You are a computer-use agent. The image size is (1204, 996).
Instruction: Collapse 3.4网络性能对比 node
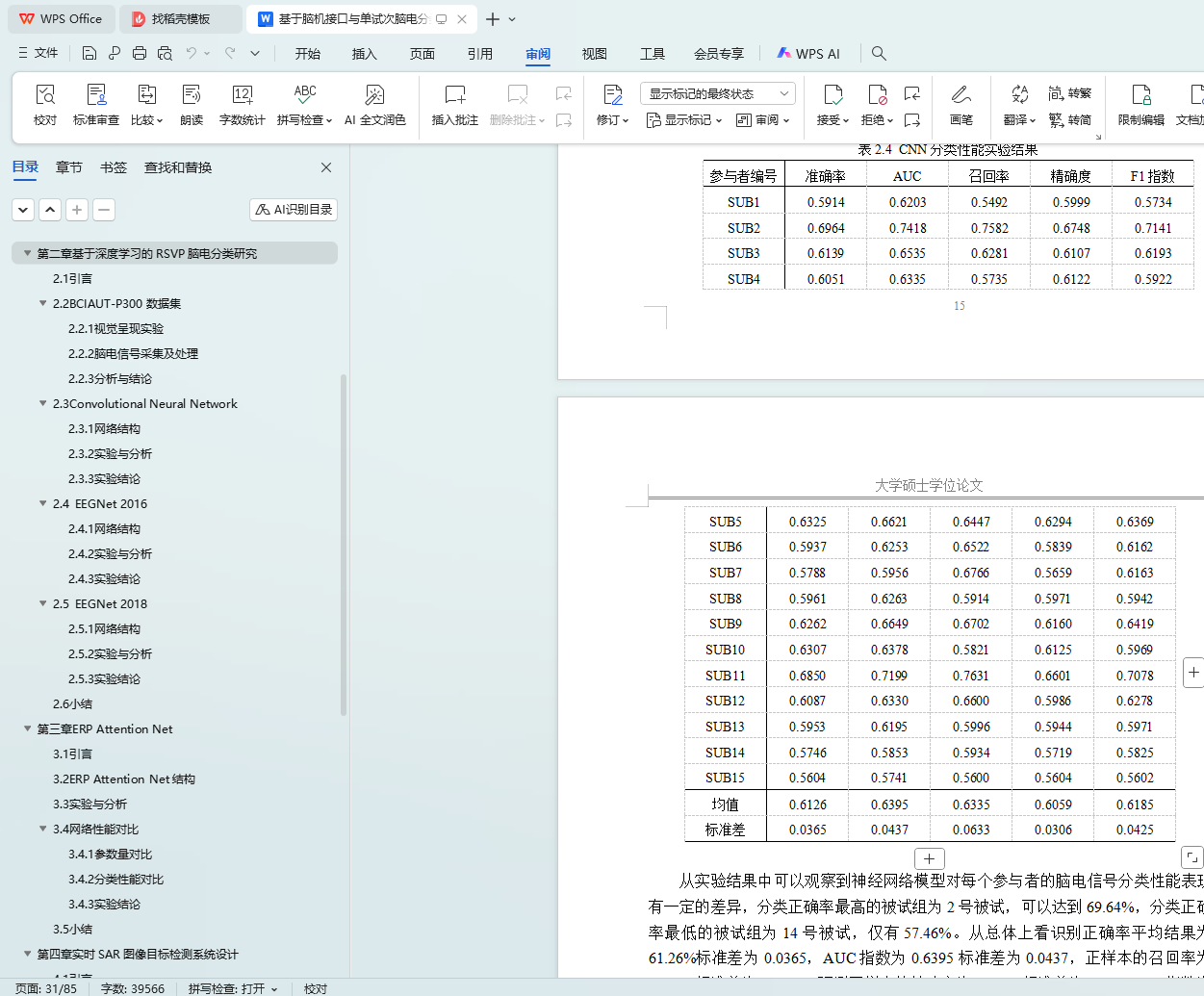(42, 829)
